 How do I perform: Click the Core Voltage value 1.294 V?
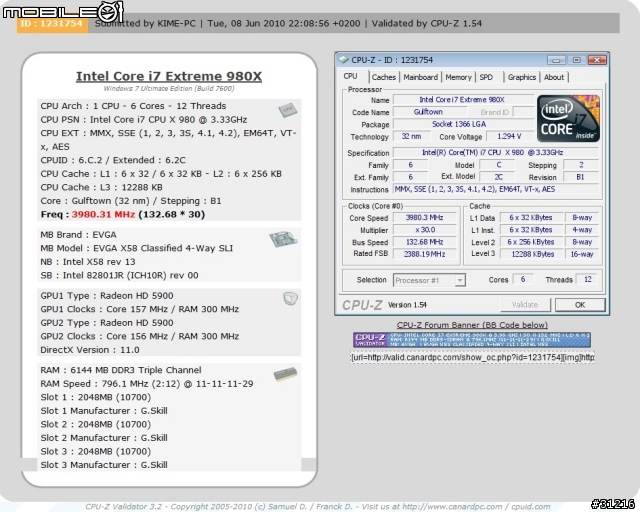(509, 136)
